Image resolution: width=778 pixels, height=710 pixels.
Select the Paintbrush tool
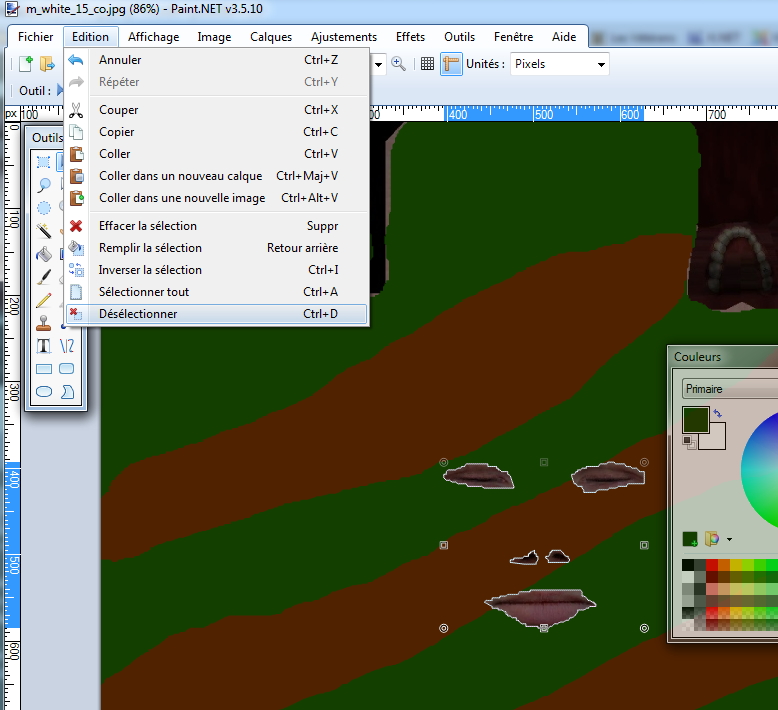pyautogui.click(x=44, y=277)
